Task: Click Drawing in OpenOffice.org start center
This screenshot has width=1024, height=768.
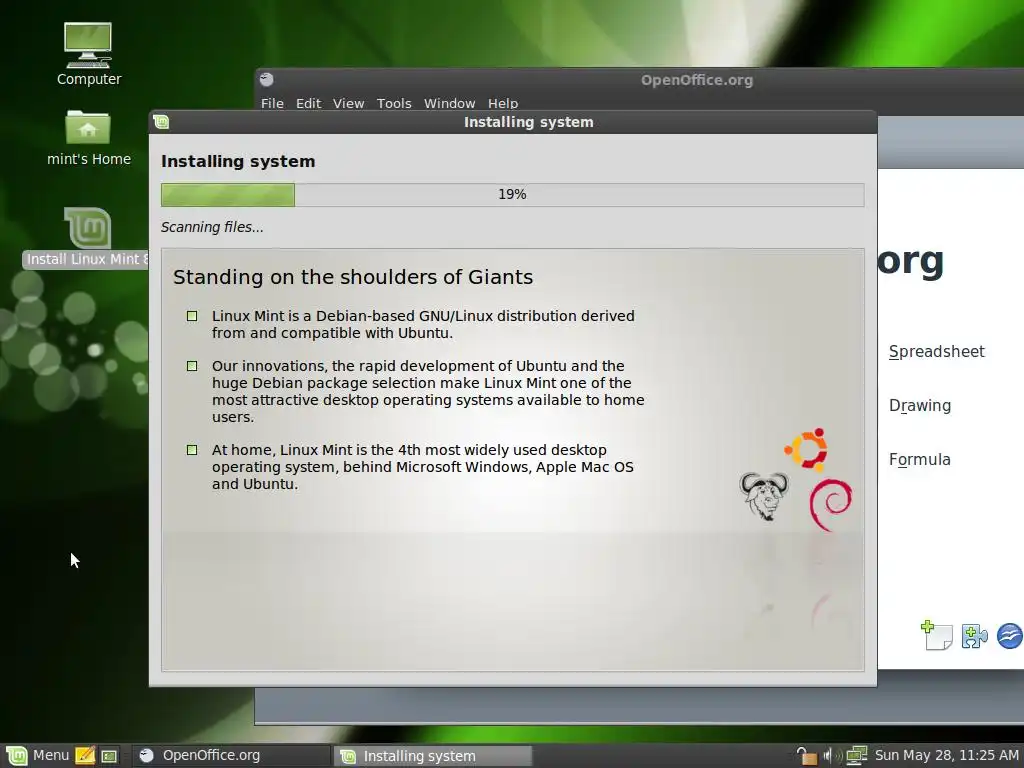Action: [920, 406]
